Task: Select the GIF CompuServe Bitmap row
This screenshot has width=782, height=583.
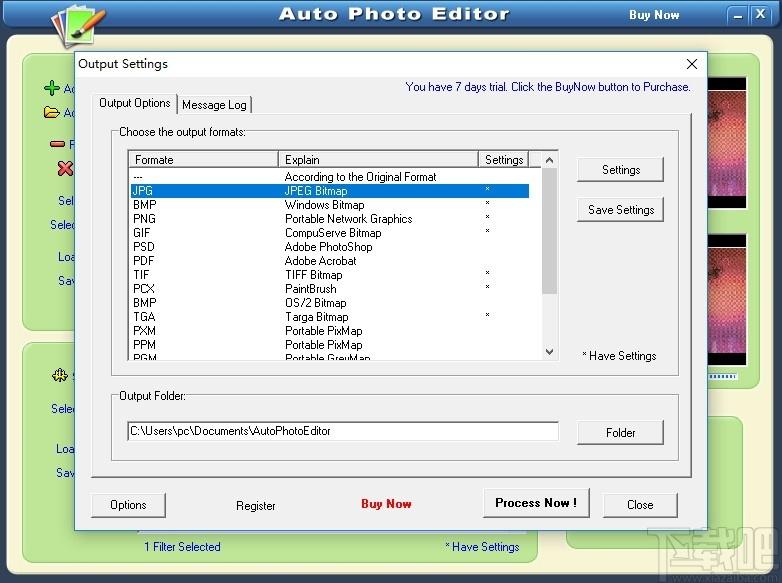Action: tap(330, 233)
